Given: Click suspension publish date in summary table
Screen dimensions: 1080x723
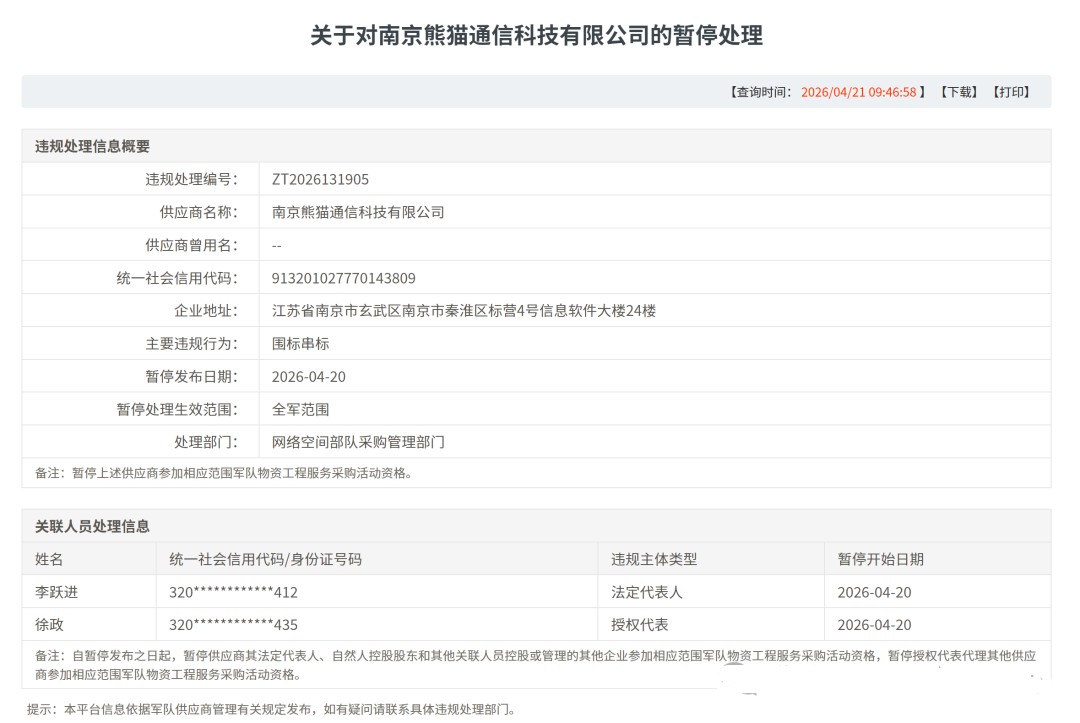Looking at the screenshot, I should pos(308,377).
